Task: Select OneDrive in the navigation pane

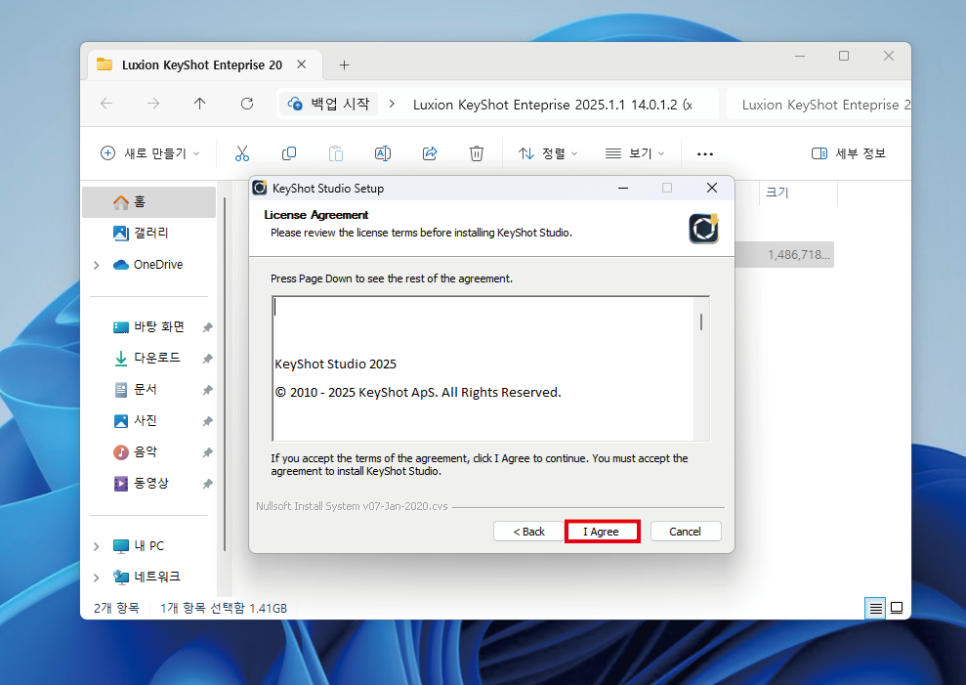Action: click(x=149, y=264)
